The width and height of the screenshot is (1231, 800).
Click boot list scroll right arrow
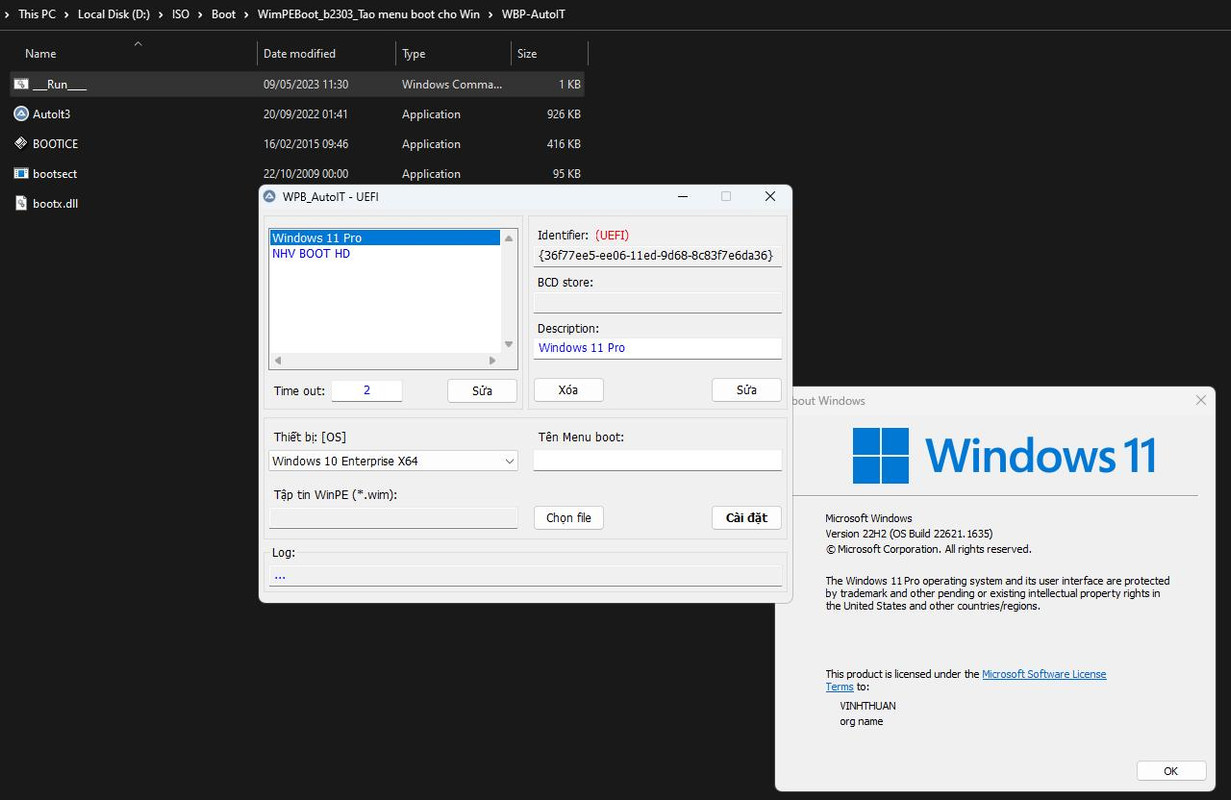pyautogui.click(x=493, y=360)
